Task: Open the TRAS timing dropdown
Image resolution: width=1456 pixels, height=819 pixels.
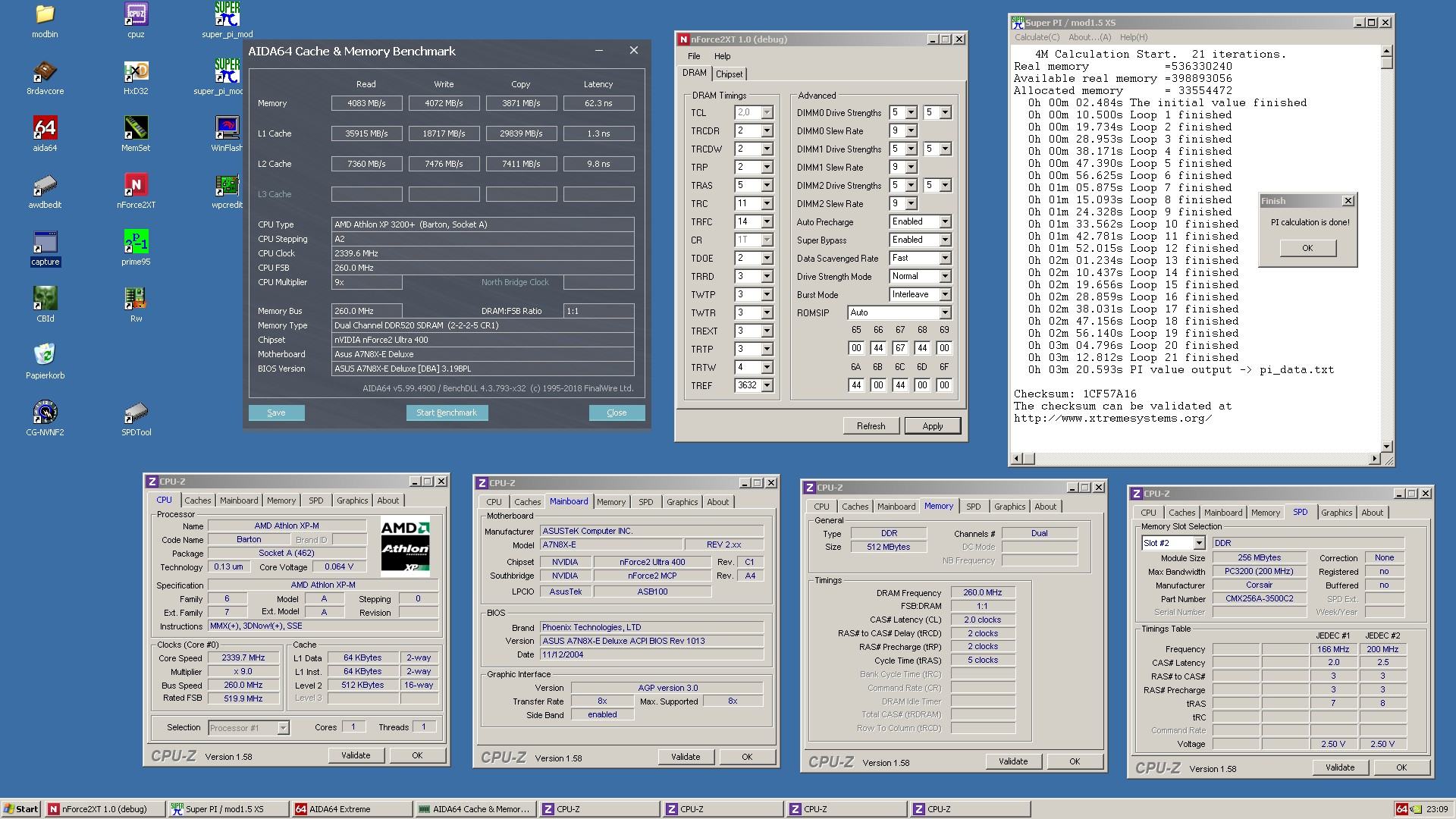Action: point(767,185)
